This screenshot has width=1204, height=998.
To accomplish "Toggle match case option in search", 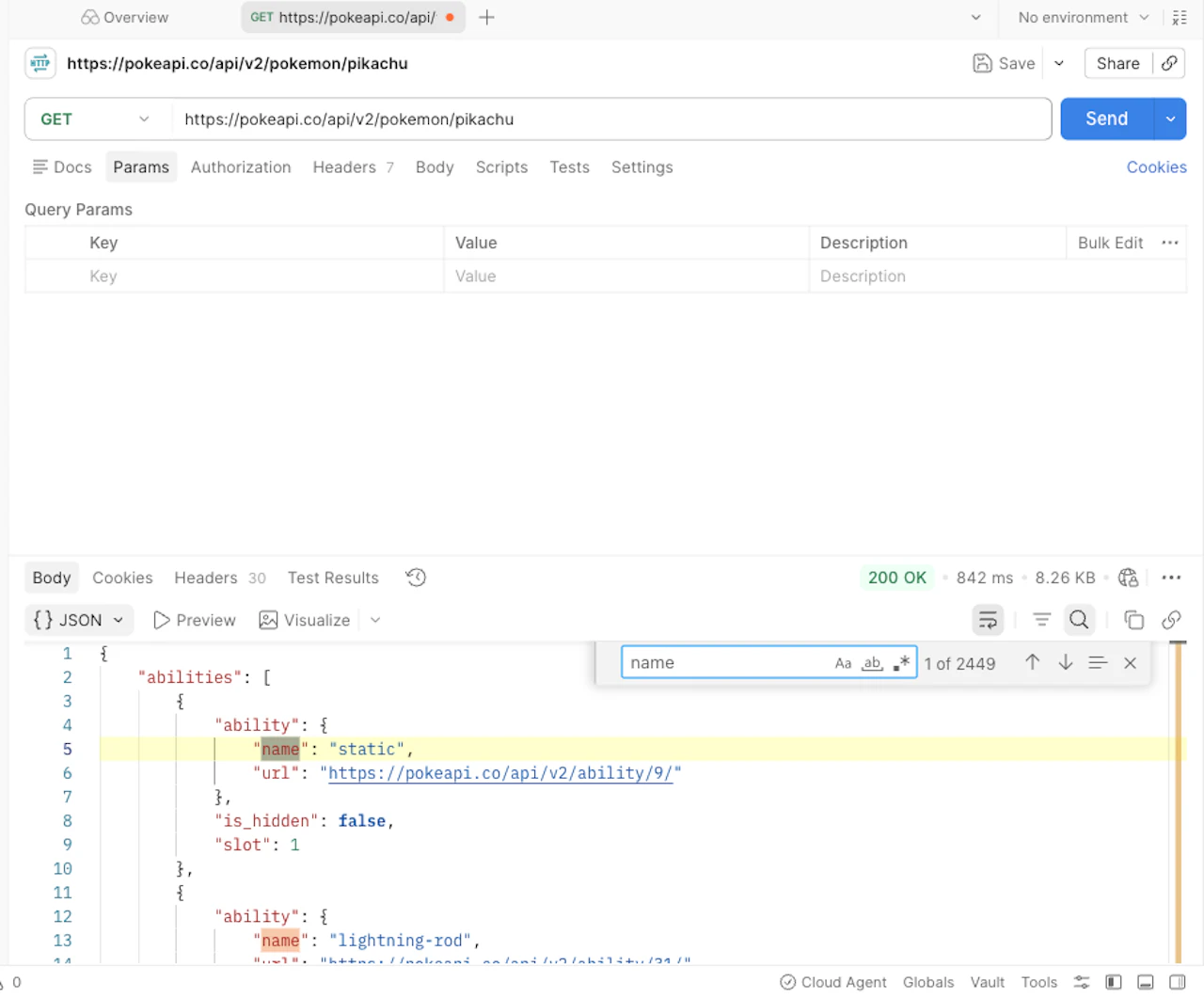I will 843,663.
